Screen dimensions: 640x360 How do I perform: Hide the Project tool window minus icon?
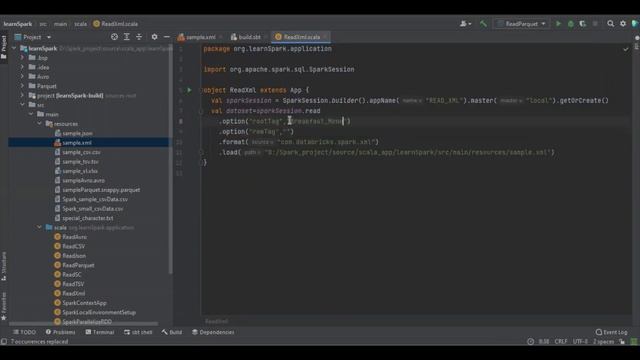(167, 37)
